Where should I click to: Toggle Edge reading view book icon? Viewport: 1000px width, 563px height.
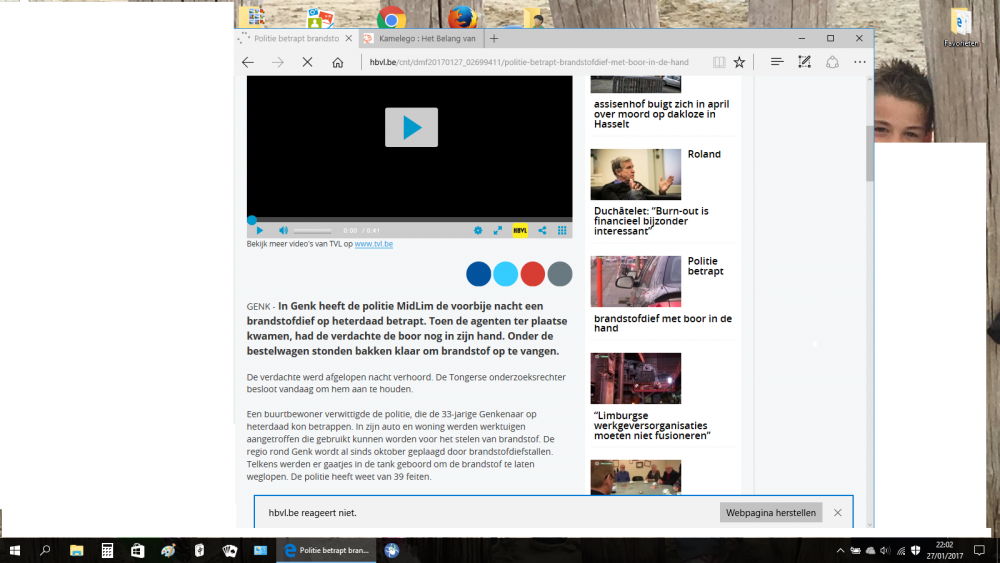(x=719, y=62)
